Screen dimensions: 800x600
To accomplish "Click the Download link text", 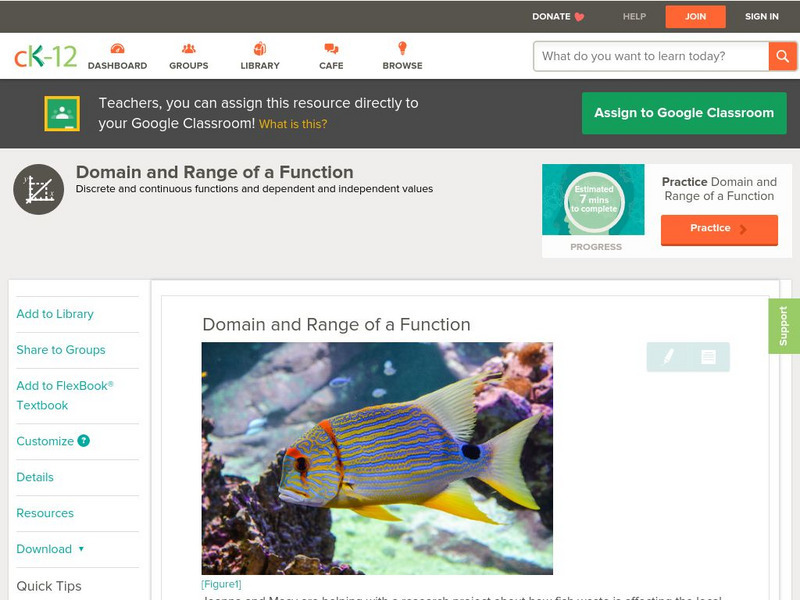I will click(44, 549).
